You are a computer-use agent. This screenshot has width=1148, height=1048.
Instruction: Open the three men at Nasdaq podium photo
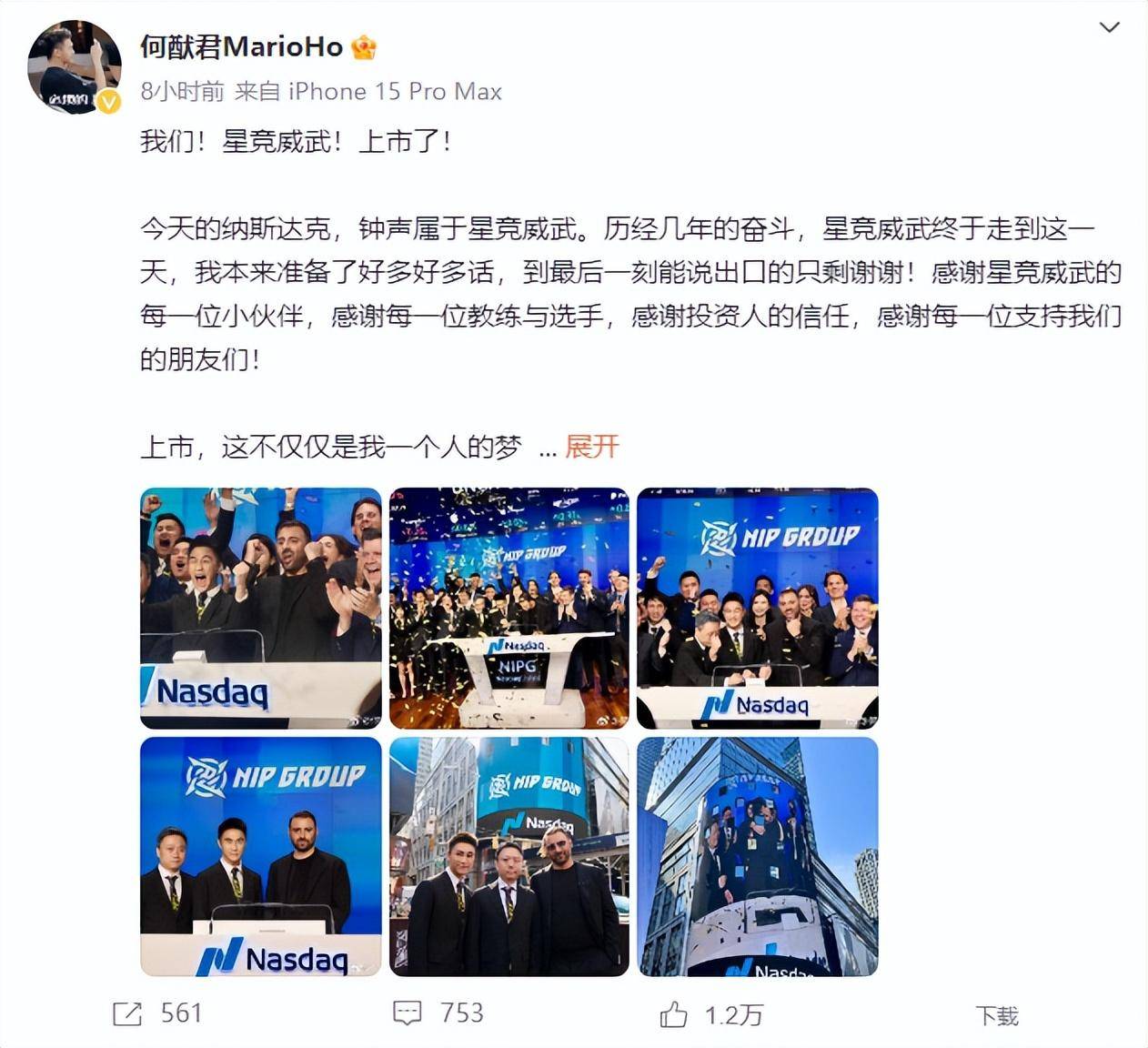261,857
